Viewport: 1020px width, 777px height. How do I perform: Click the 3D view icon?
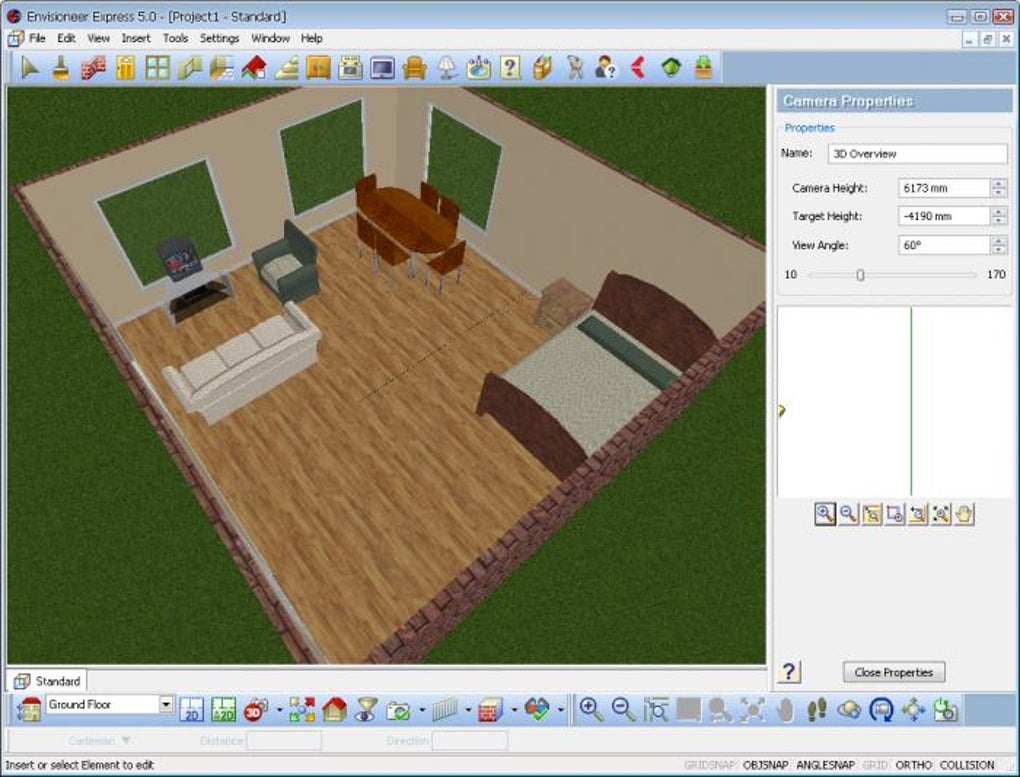coord(256,709)
